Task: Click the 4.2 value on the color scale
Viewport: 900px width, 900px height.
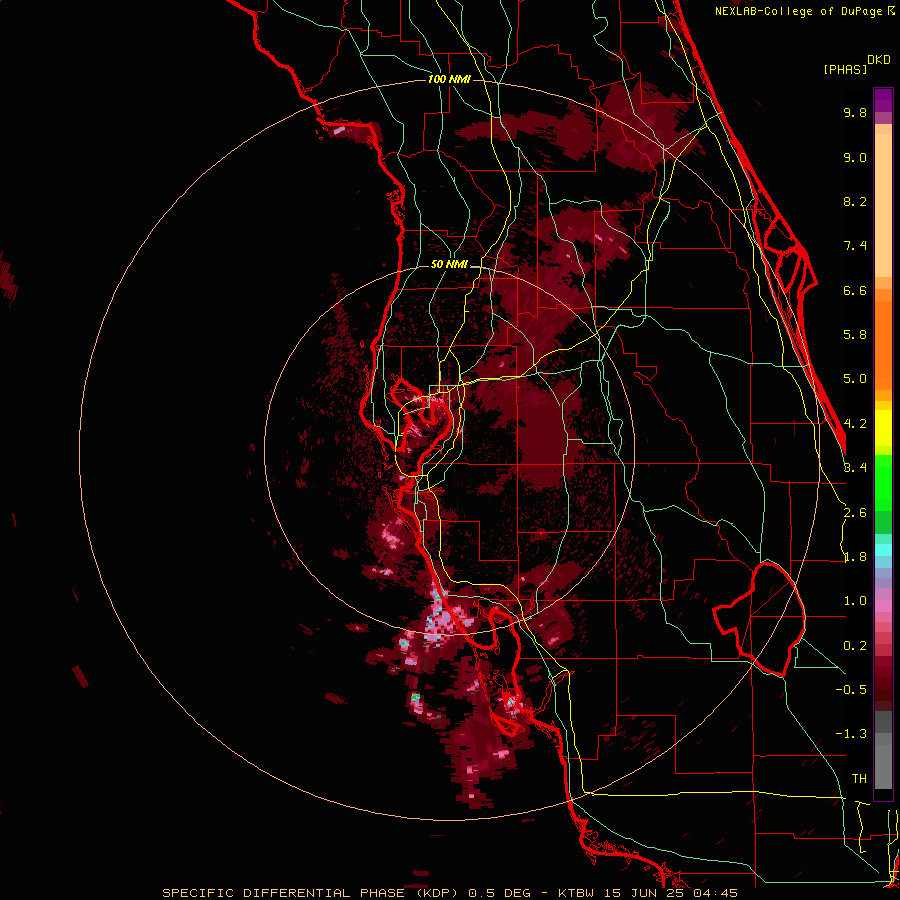Action: tap(855, 424)
